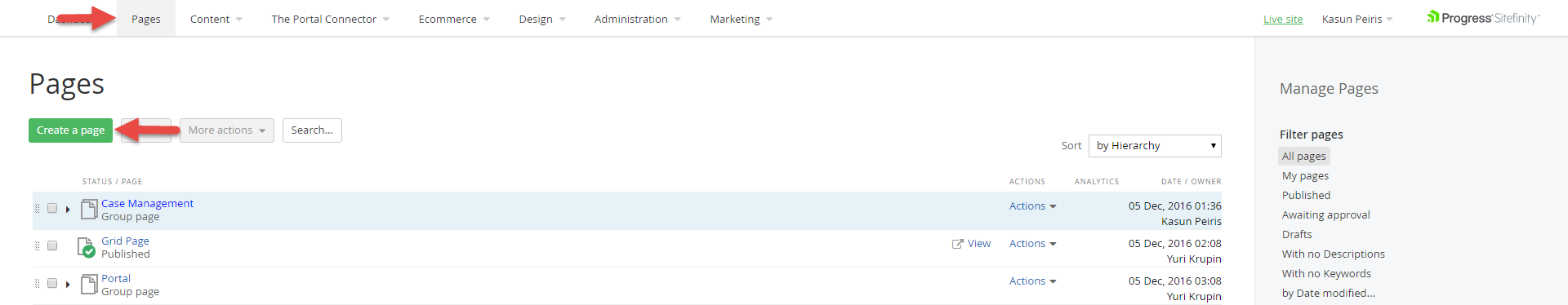Visit the Live site link
The height and width of the screenshot is (305, 1568).
pyautogui.click(x=1283, y=19)
